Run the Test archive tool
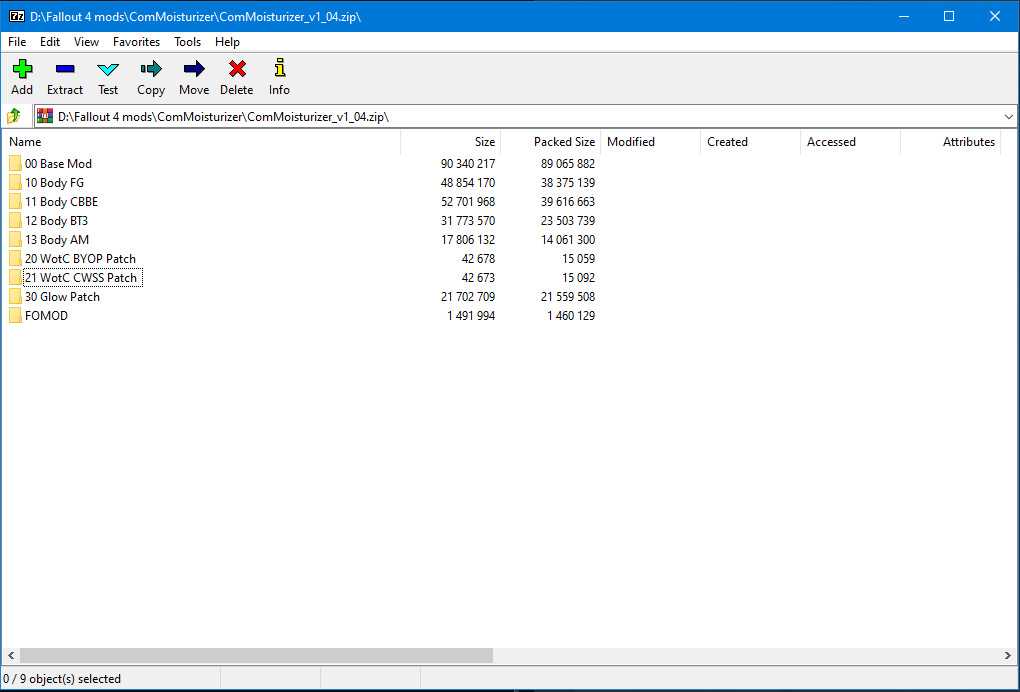 [x=108, y=69]
